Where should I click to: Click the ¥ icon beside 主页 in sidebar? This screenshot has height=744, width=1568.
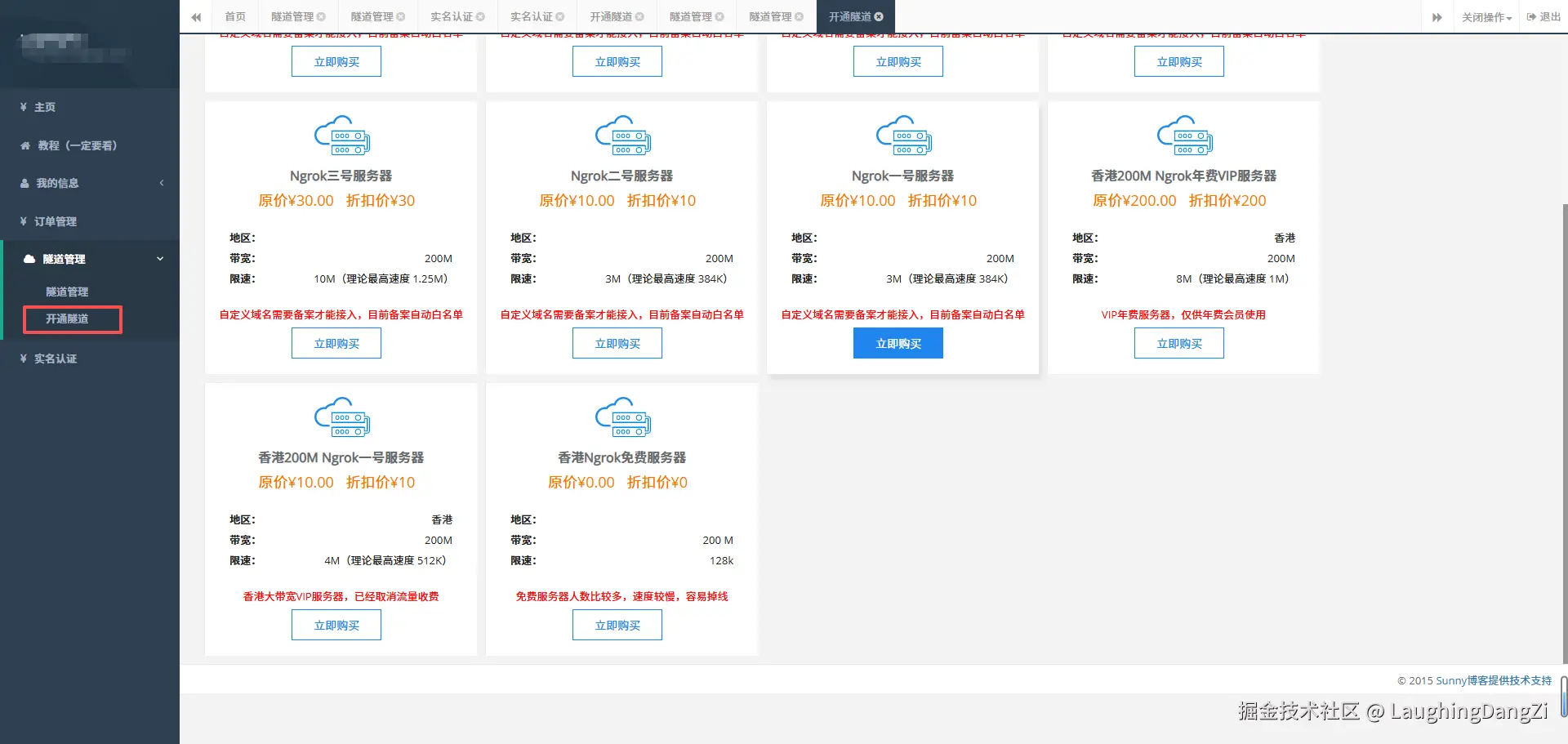(24, 107)
